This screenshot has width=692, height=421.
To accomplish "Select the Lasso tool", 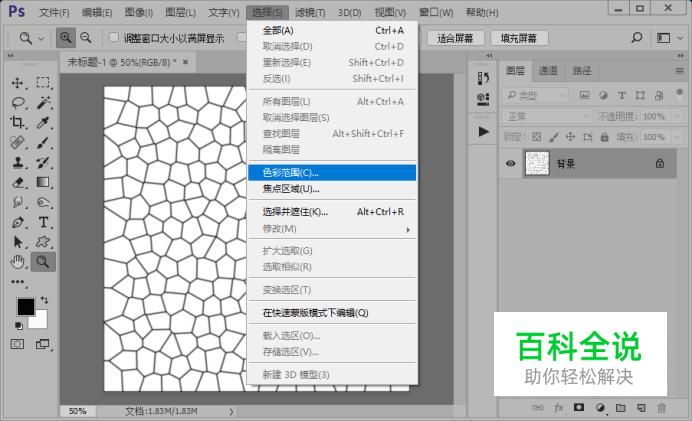I will (18, 103).
